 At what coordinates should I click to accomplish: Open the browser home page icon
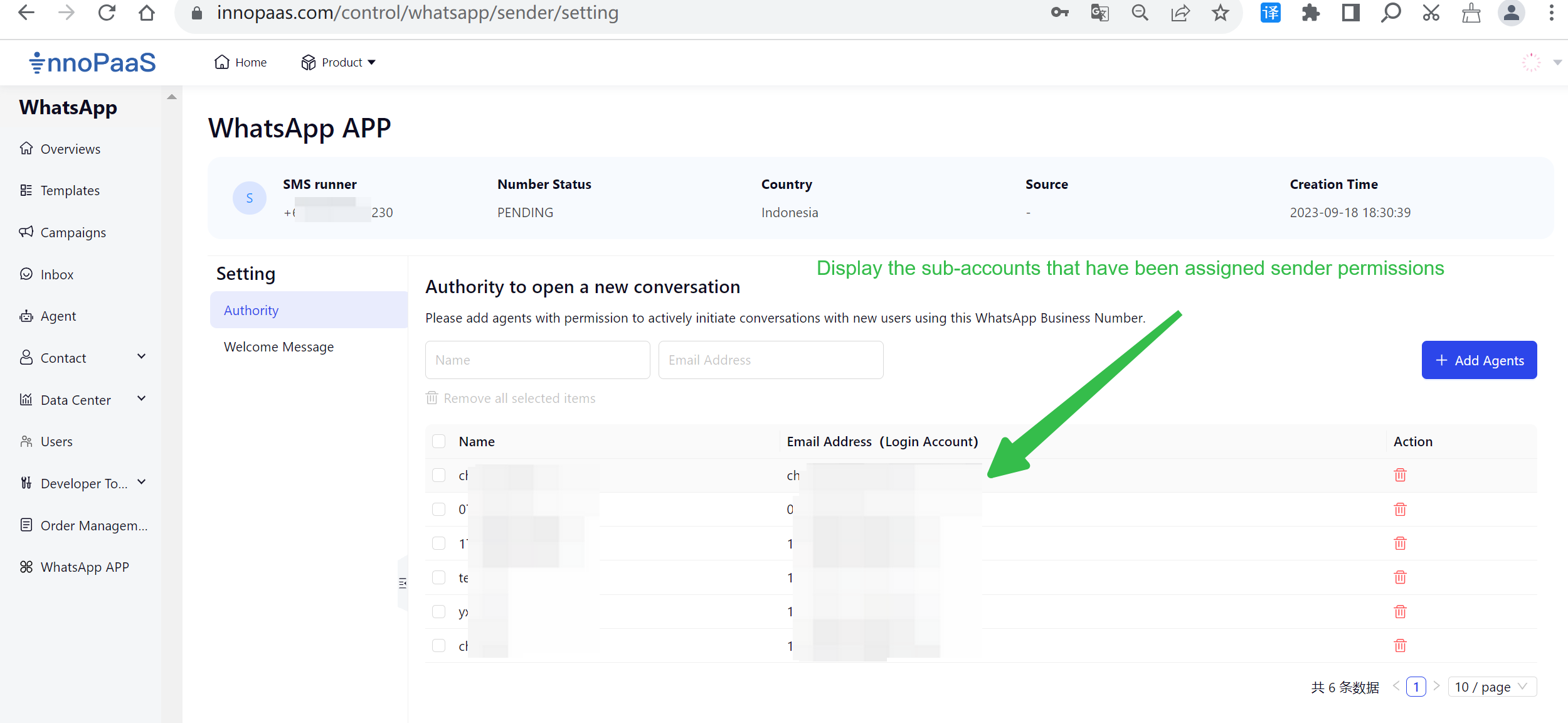pos(147,13)
